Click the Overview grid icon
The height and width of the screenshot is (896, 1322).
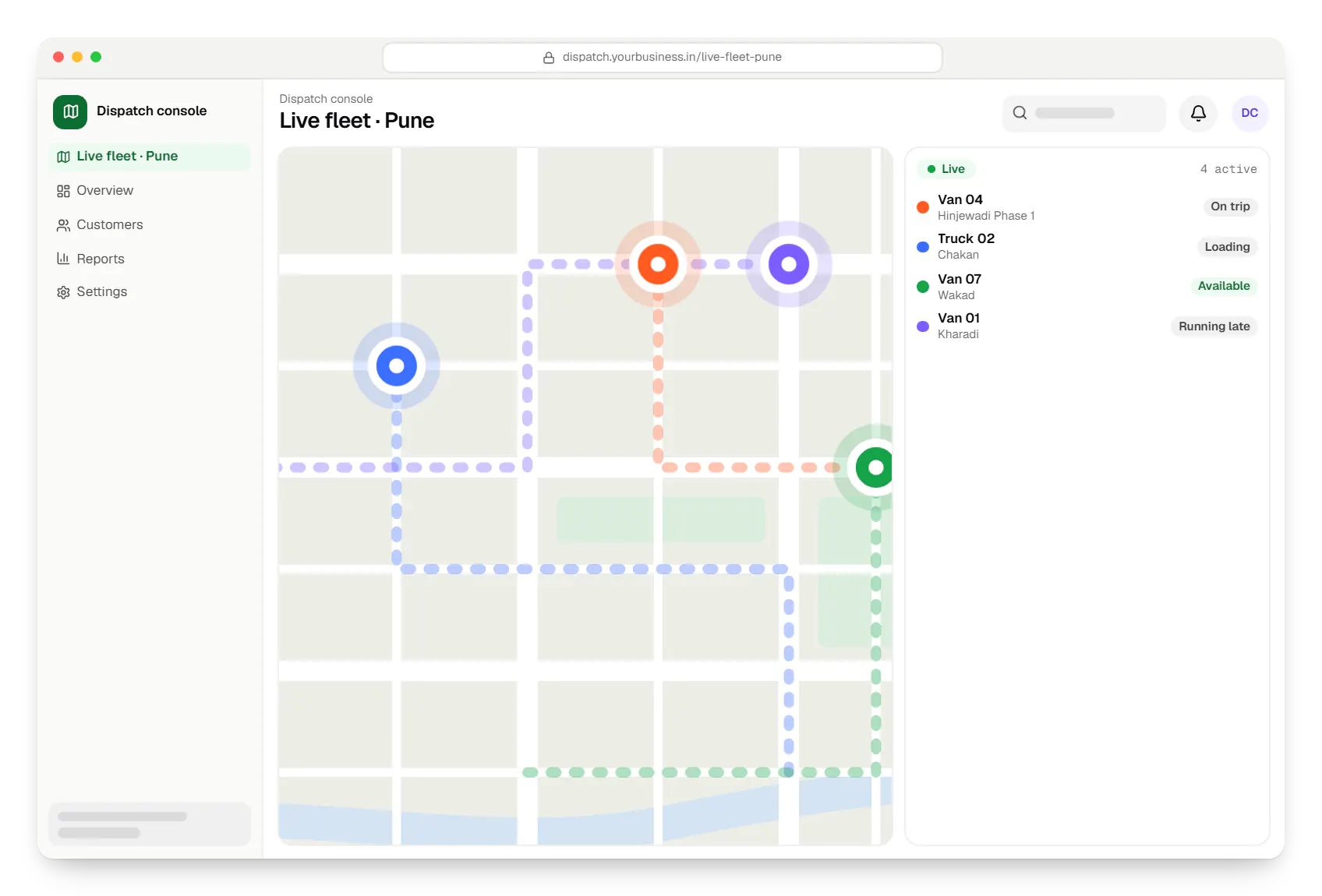click(63, 191)
